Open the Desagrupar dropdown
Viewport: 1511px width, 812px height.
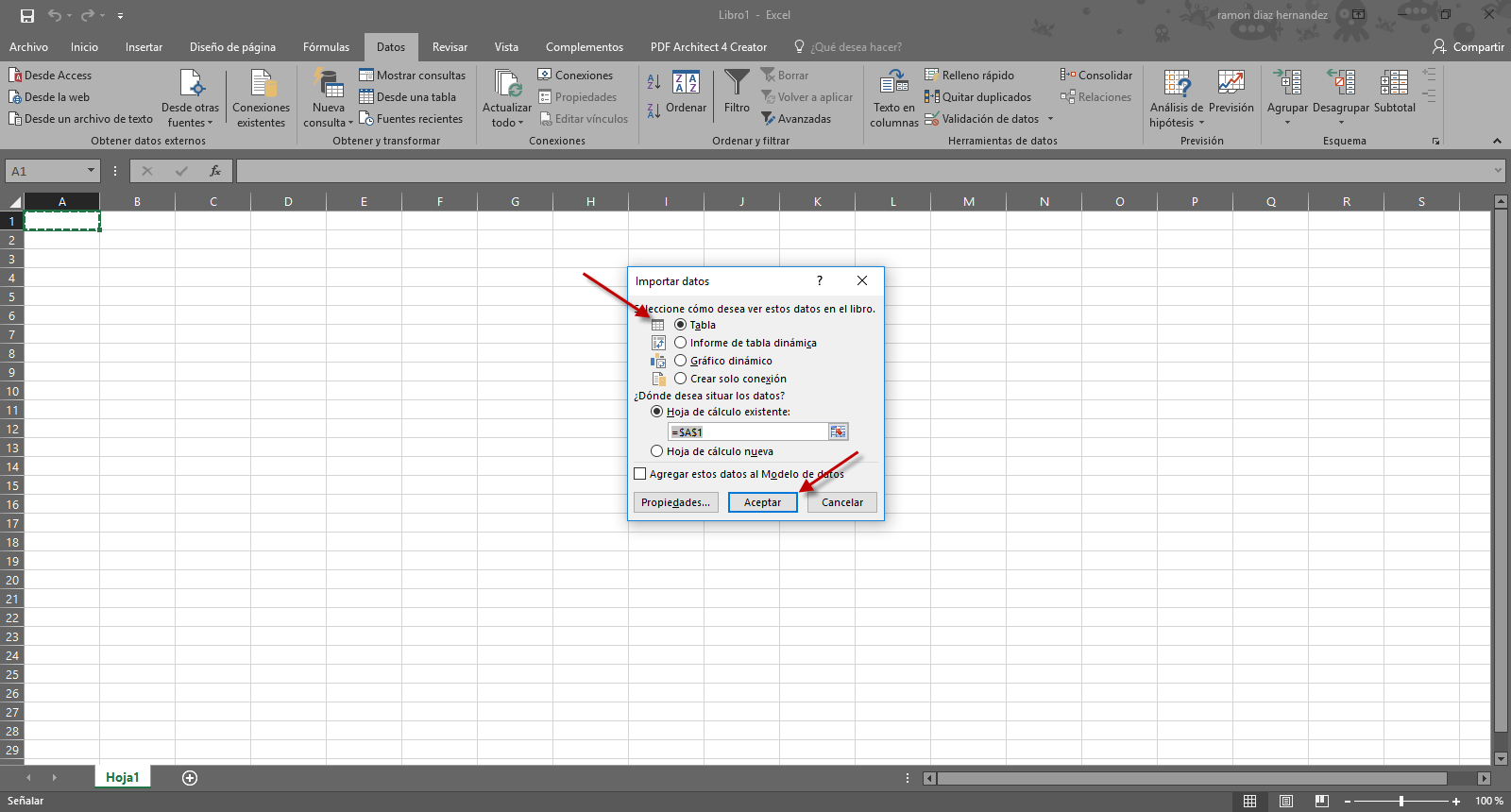click(x=1341, y=122)
